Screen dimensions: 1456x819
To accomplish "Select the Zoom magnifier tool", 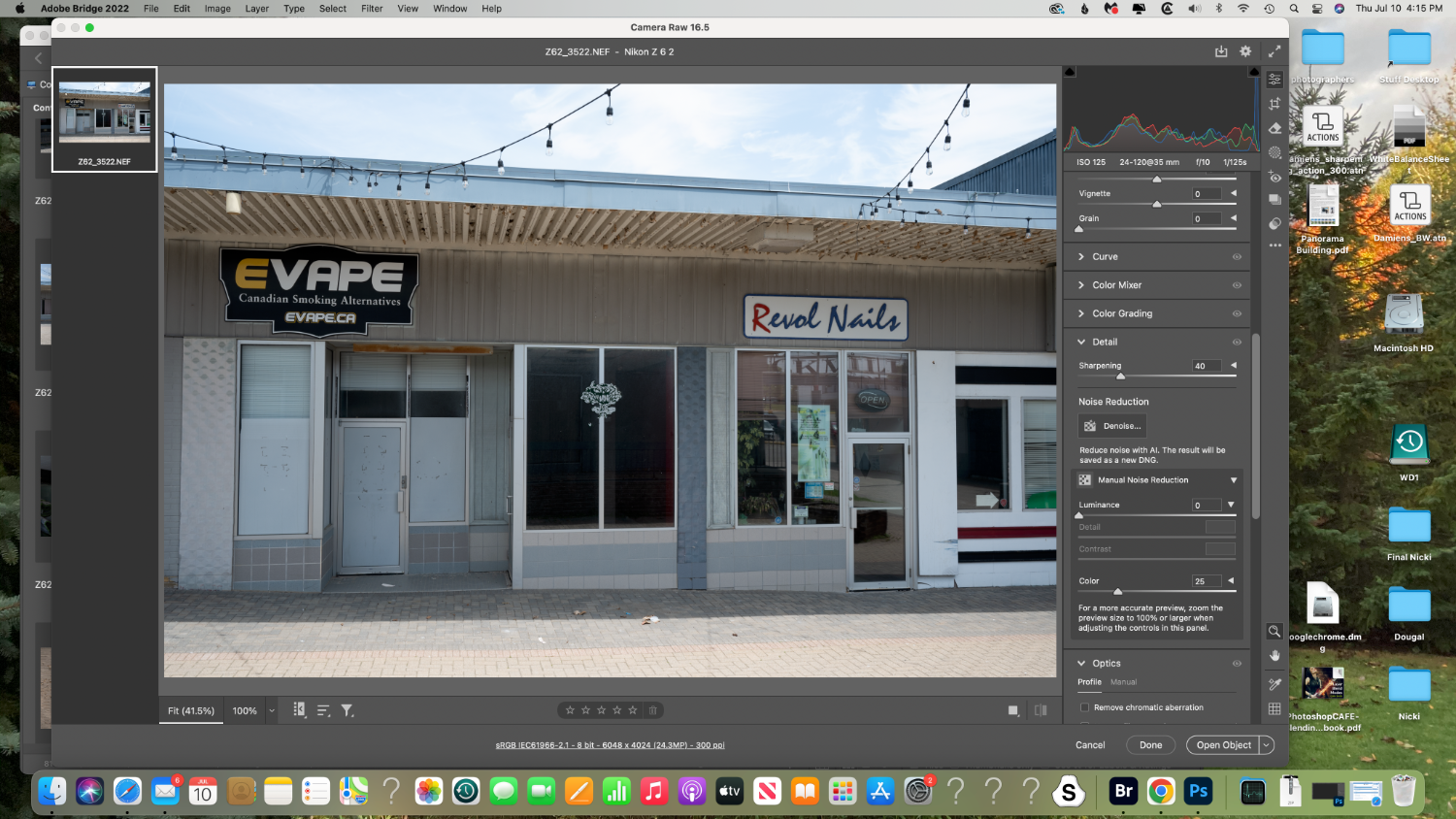I will [1274, 631].
